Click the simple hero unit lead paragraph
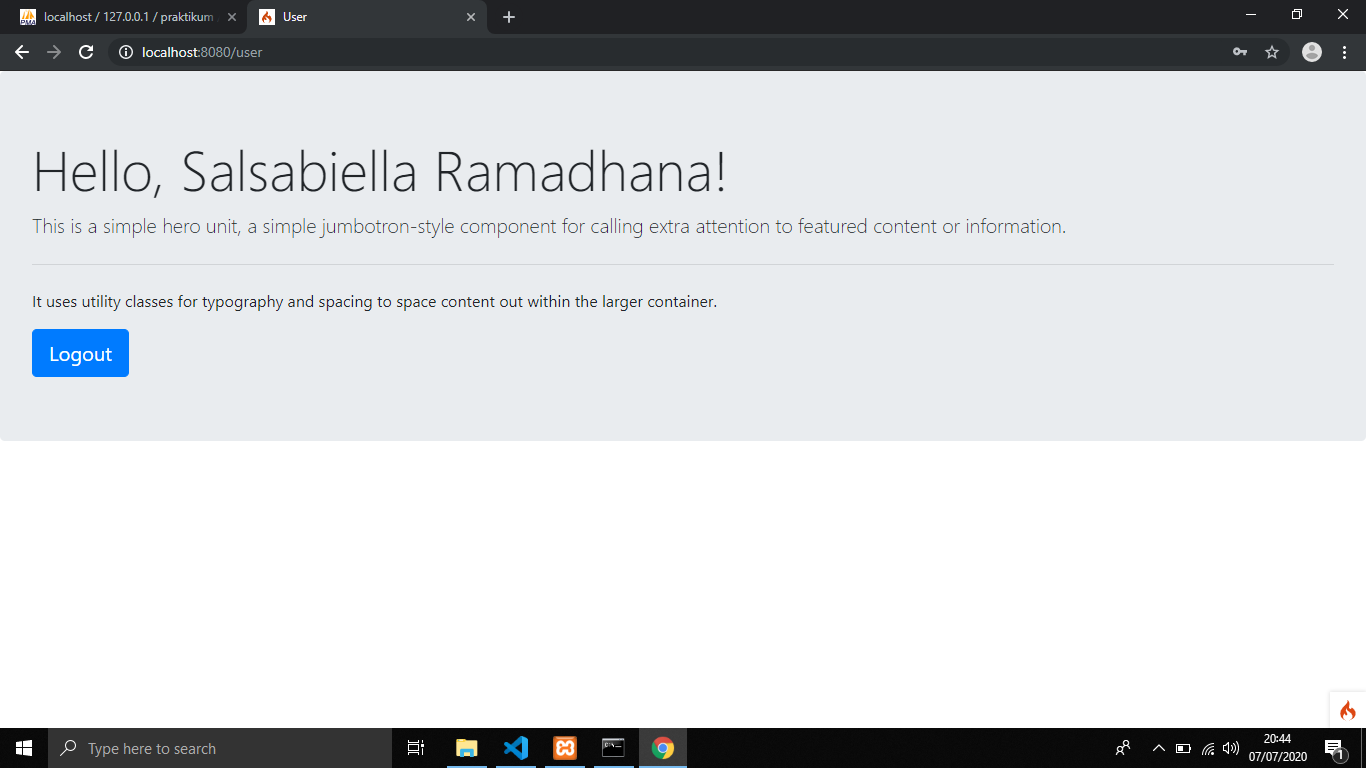 (x=549, y=226)
